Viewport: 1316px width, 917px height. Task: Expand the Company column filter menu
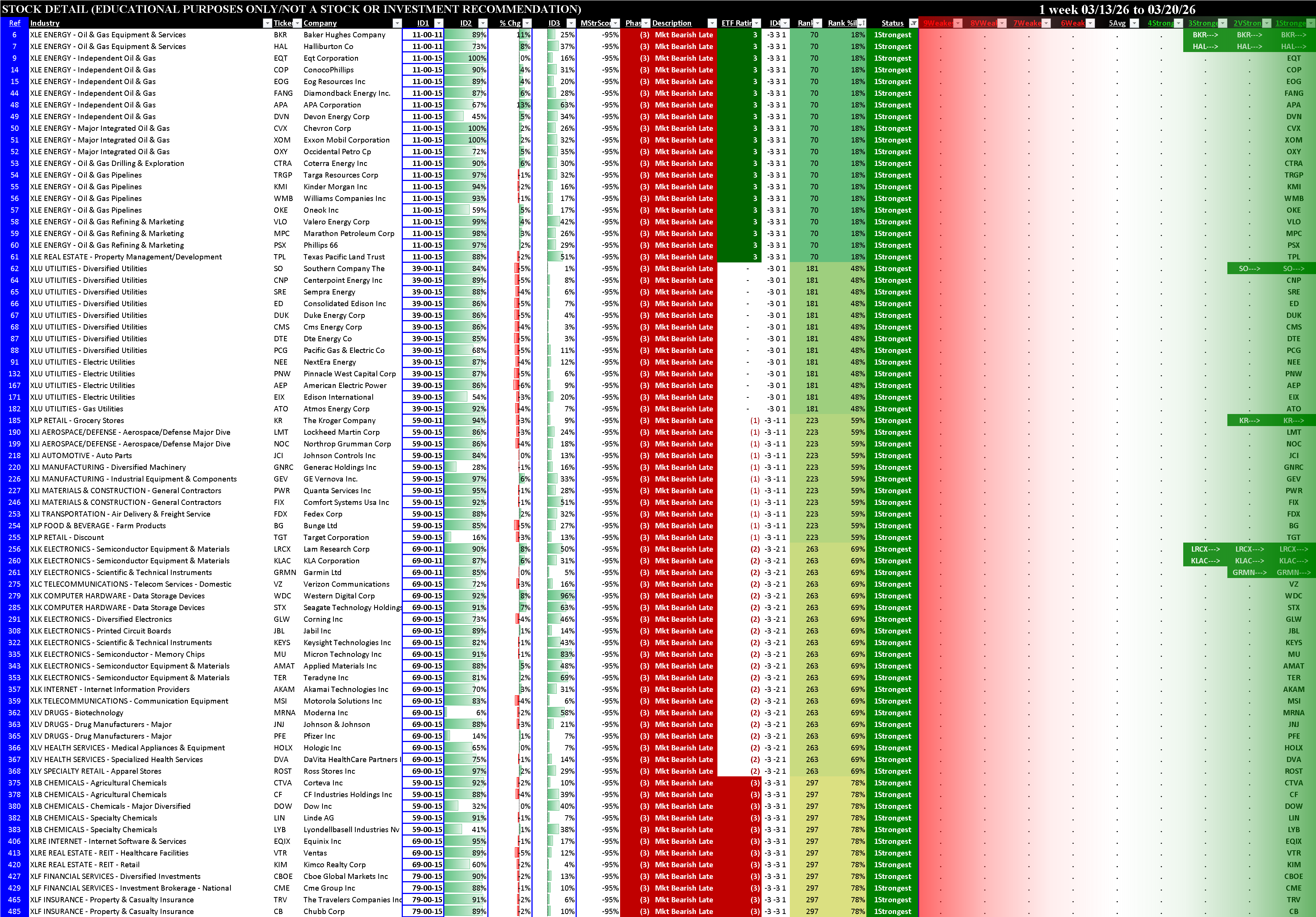(x=397, y=23)
